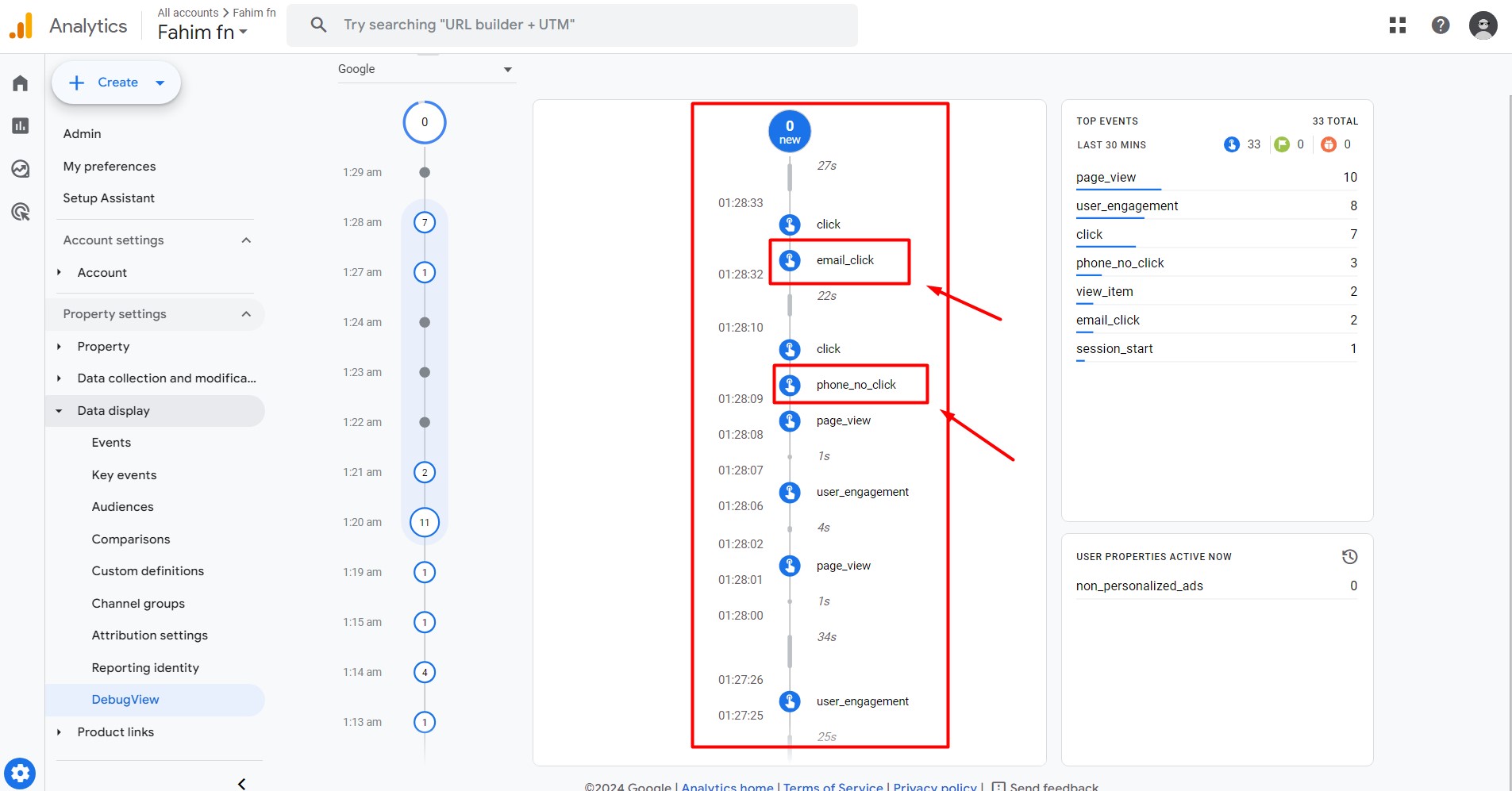Select the 1:20 am timeline bubble with 11
Viewport: 1512px width, 791px height.
click(x=425, y=522)
